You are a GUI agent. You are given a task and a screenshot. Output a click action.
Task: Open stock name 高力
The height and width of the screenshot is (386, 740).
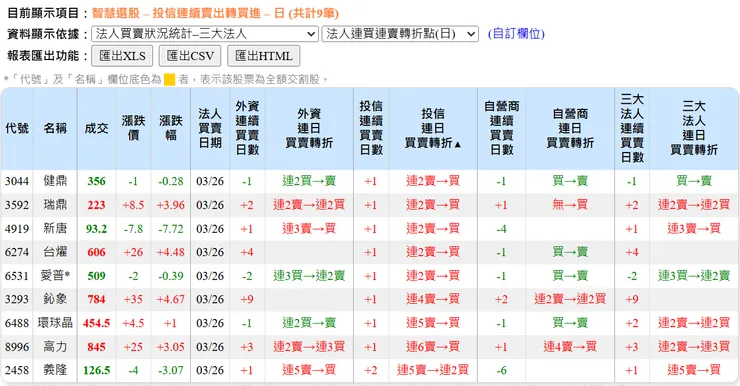pyautogui.click(x=55, y=347)
